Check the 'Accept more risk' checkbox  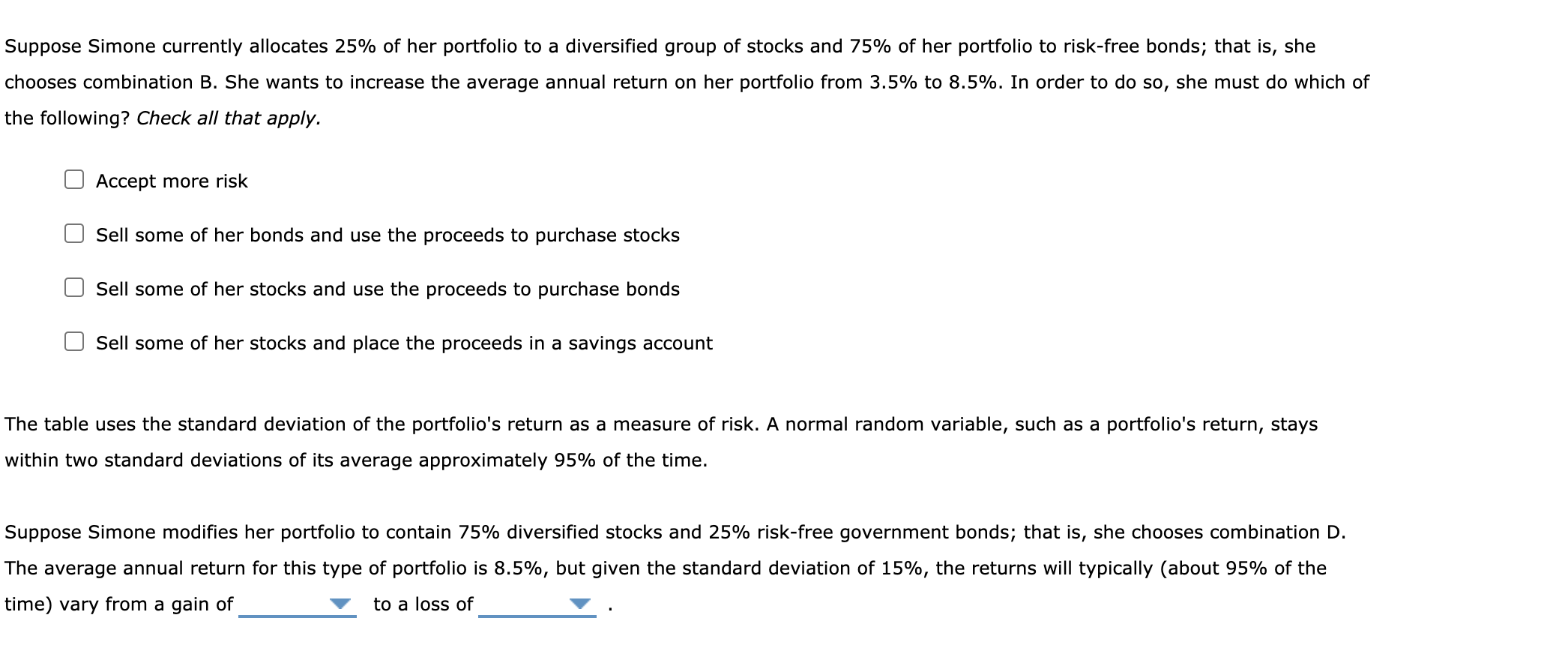pyautogui.click(x=73, y=179)
